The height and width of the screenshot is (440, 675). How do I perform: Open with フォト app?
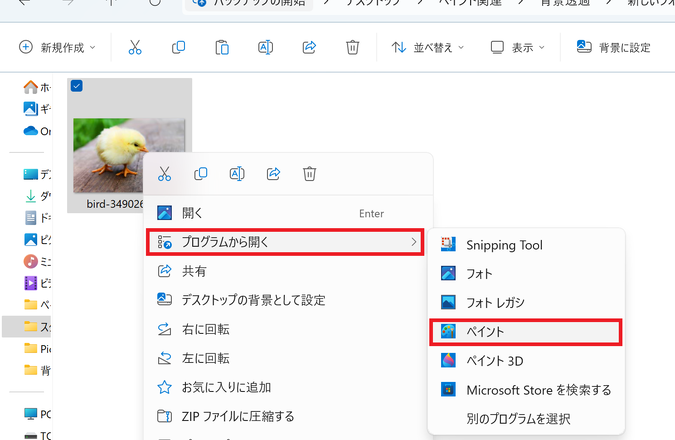tap(526, 274)
